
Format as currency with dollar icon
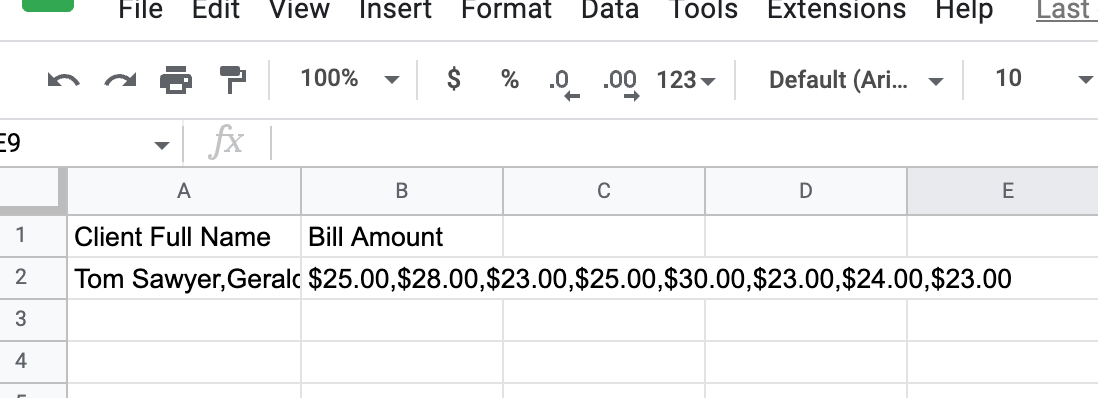click(454, 79)
